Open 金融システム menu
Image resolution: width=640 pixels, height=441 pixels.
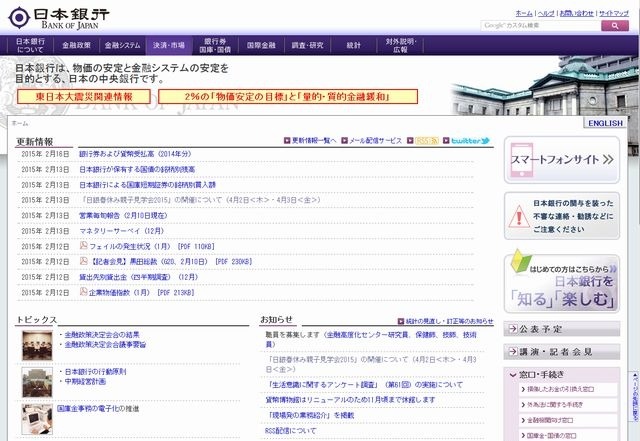122,45
